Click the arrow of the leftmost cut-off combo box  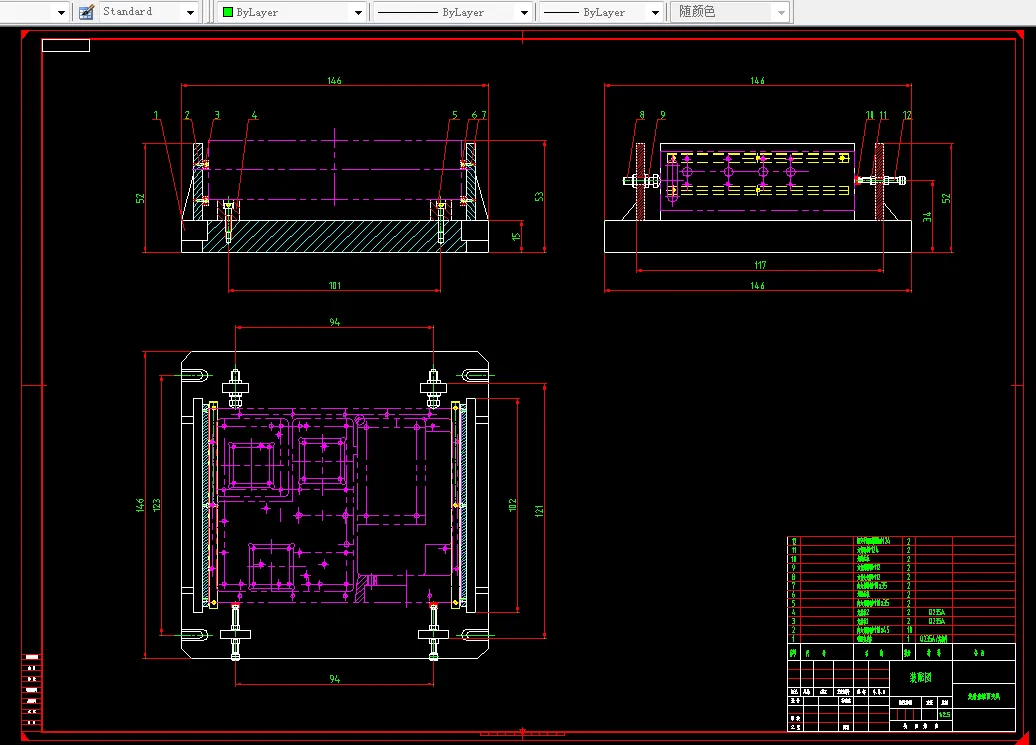coord(61,12)
